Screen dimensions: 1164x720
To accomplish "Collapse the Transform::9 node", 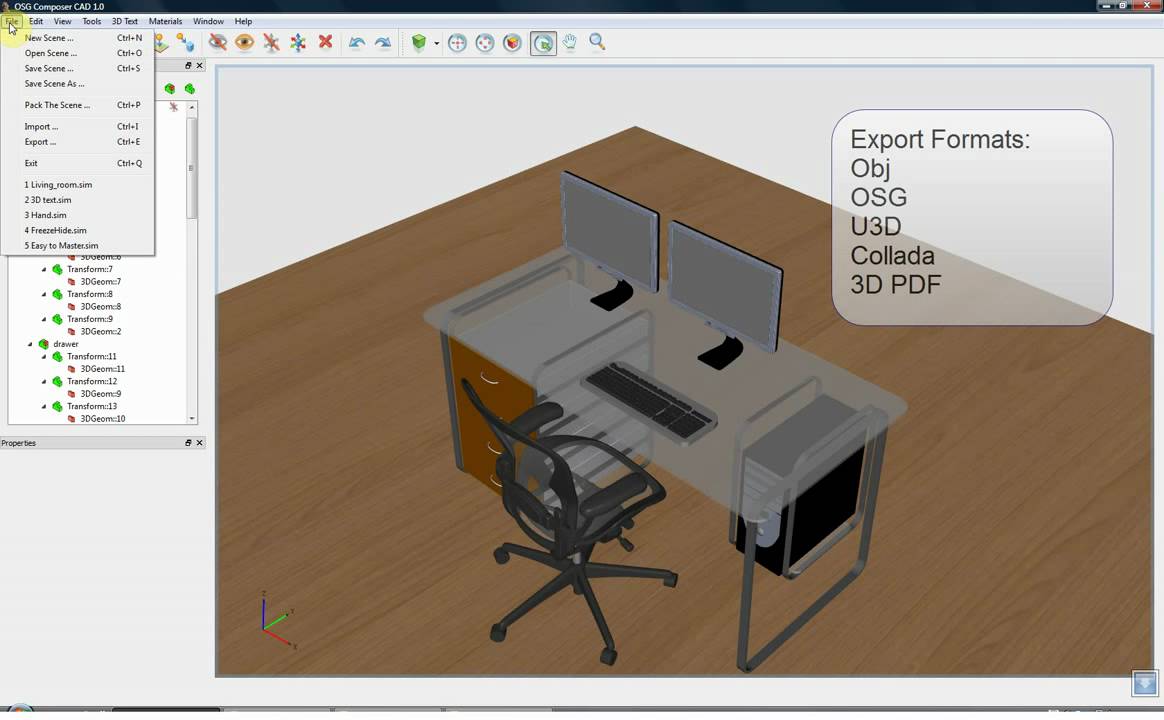I will point(44,319).
